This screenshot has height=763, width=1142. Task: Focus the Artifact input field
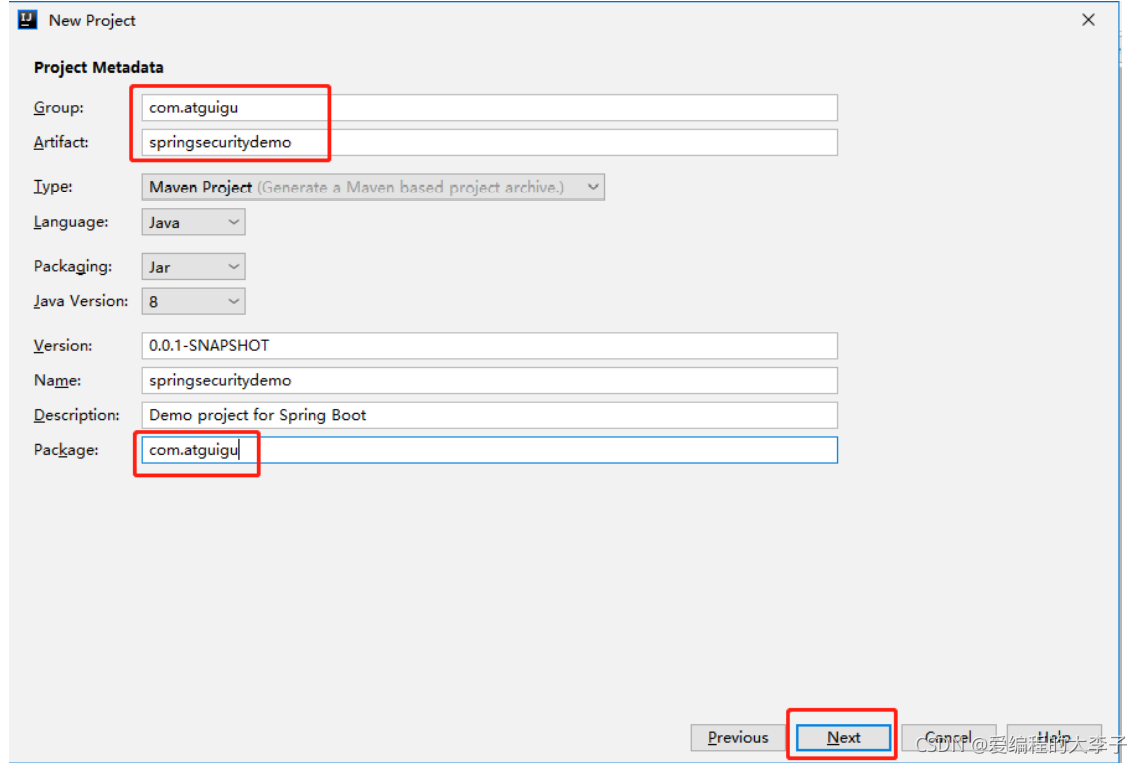489,142
